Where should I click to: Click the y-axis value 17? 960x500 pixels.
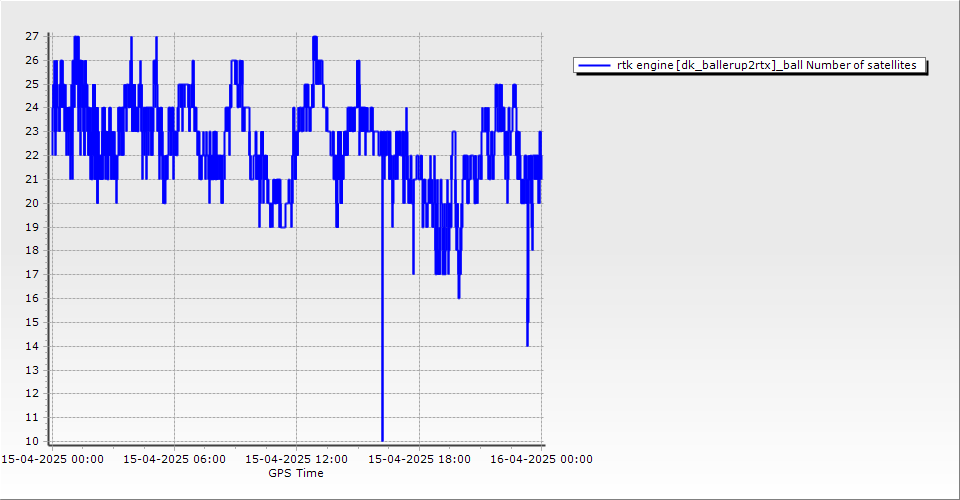[x=32, y=274]
